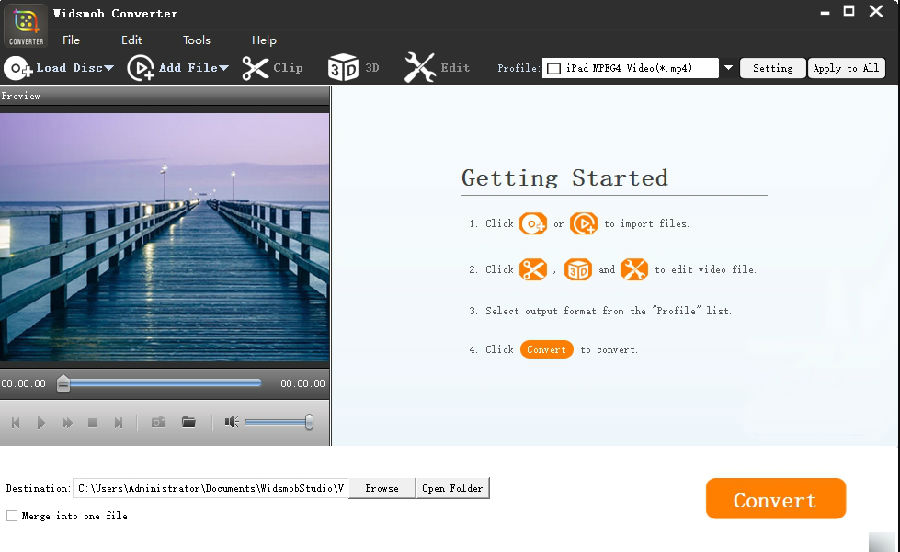The image size is (900, 552).
Task: Click the Apply to All button
Action: coord(846,68)
